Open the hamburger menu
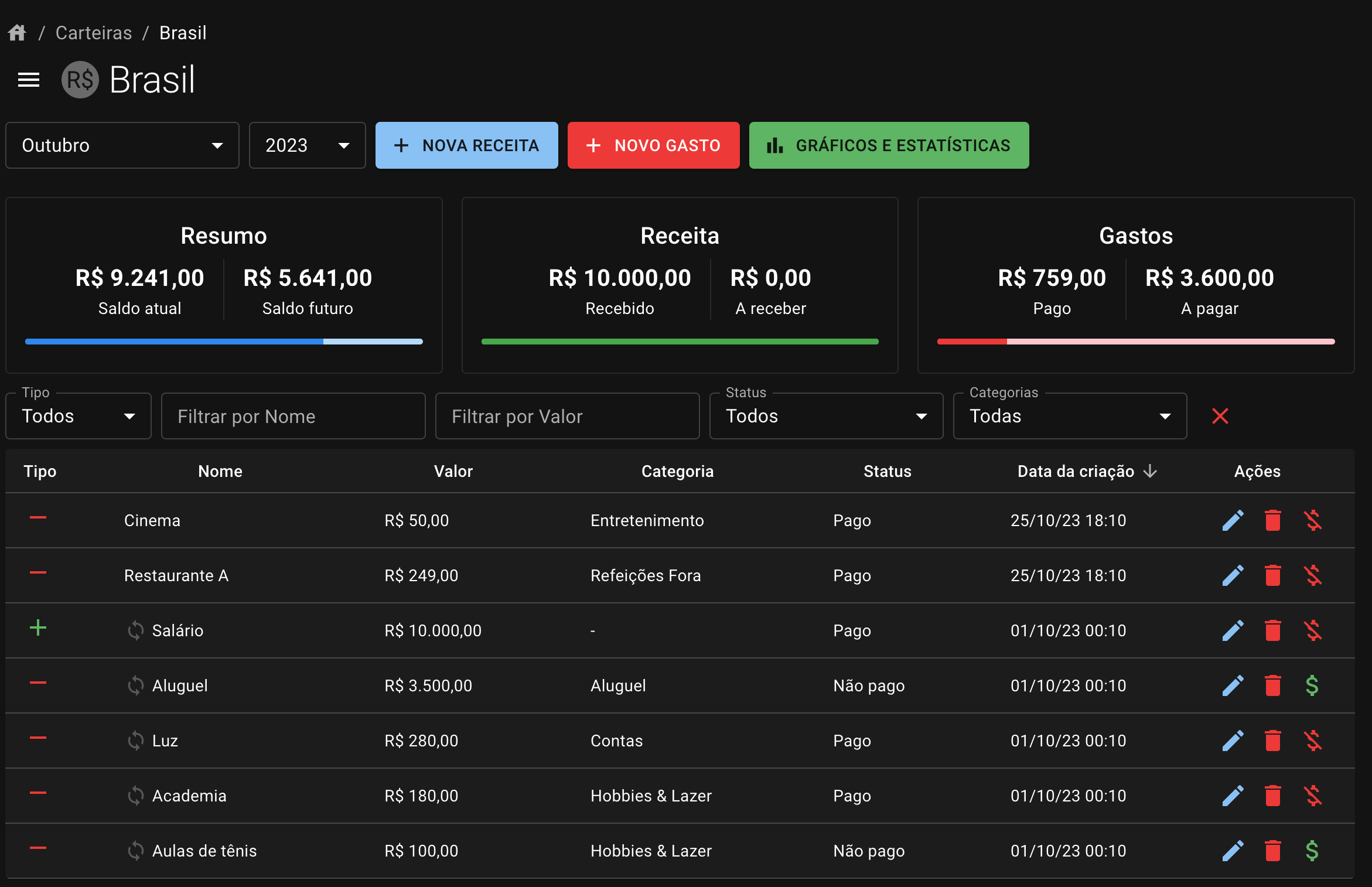The height and width of the screenshot is (887, 1372). coord(29,80)
